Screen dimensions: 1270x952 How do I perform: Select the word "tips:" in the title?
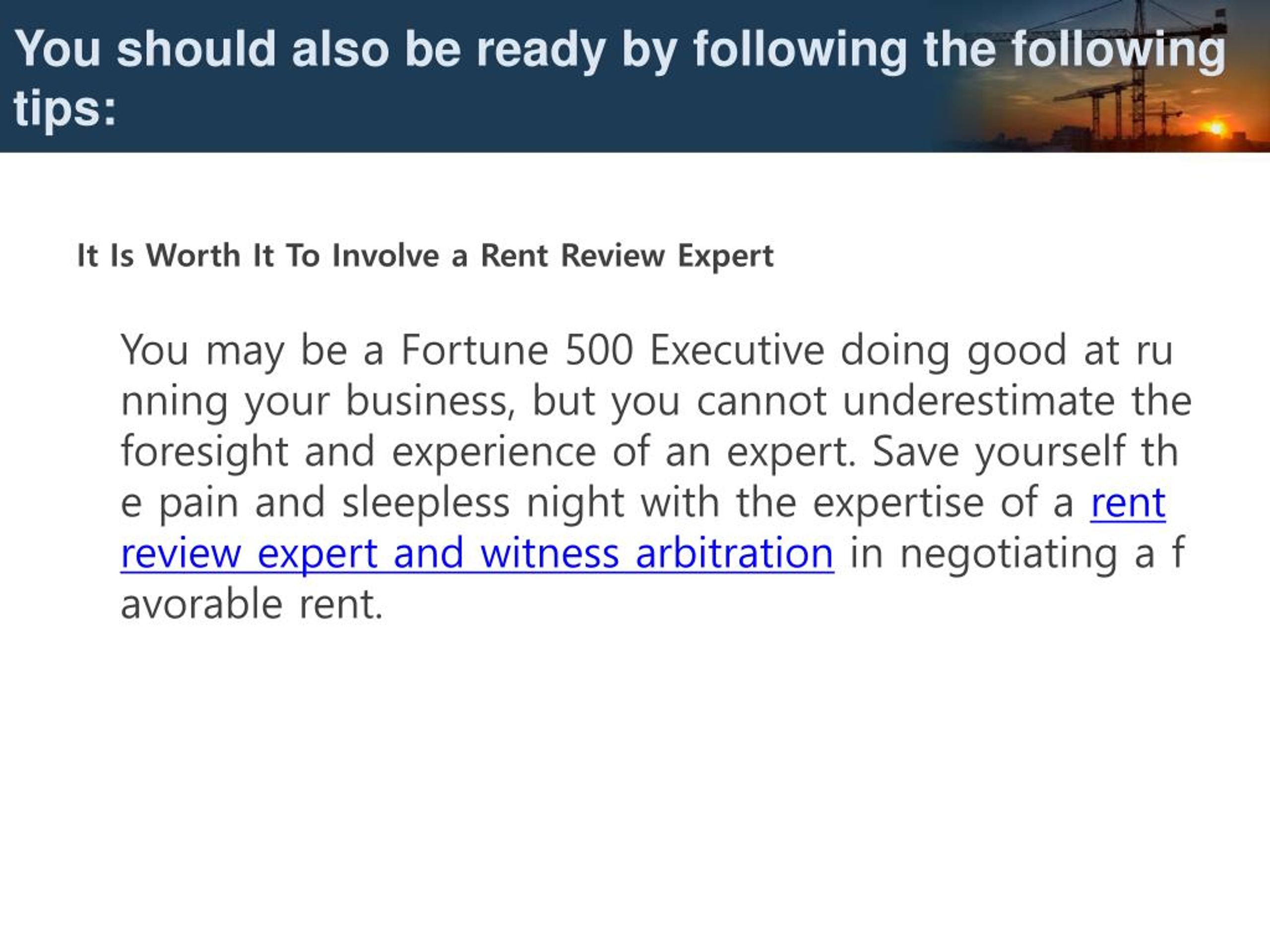pyautogui.click(x=65, y=109)
